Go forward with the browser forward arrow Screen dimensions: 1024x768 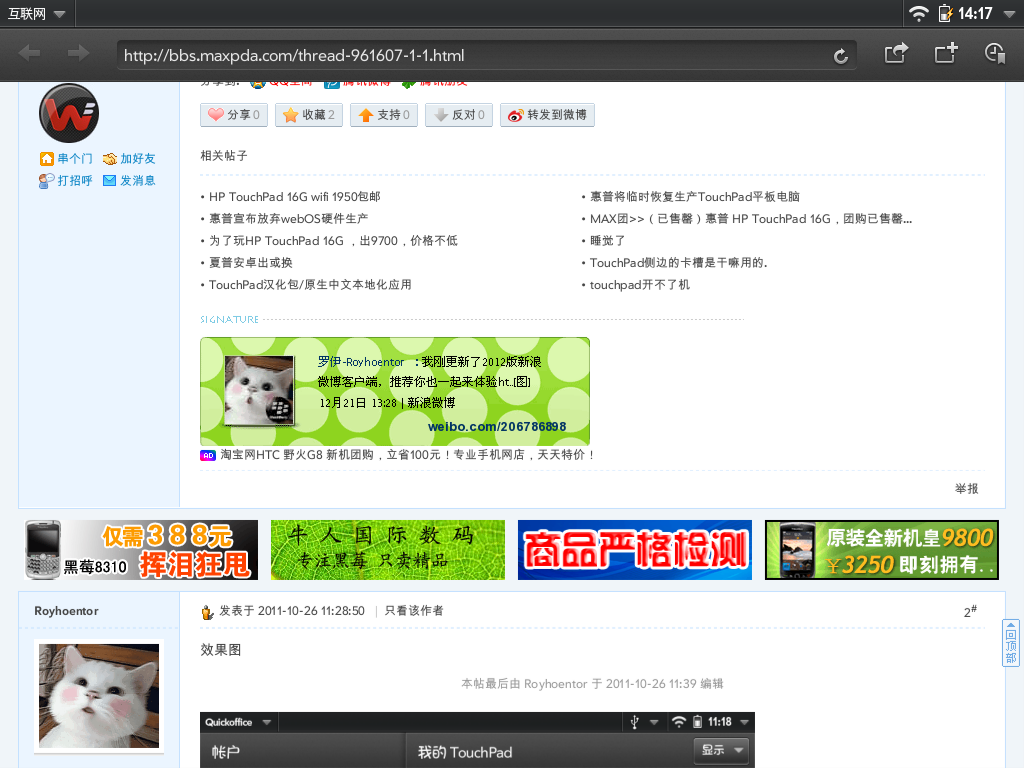[78, 54]
